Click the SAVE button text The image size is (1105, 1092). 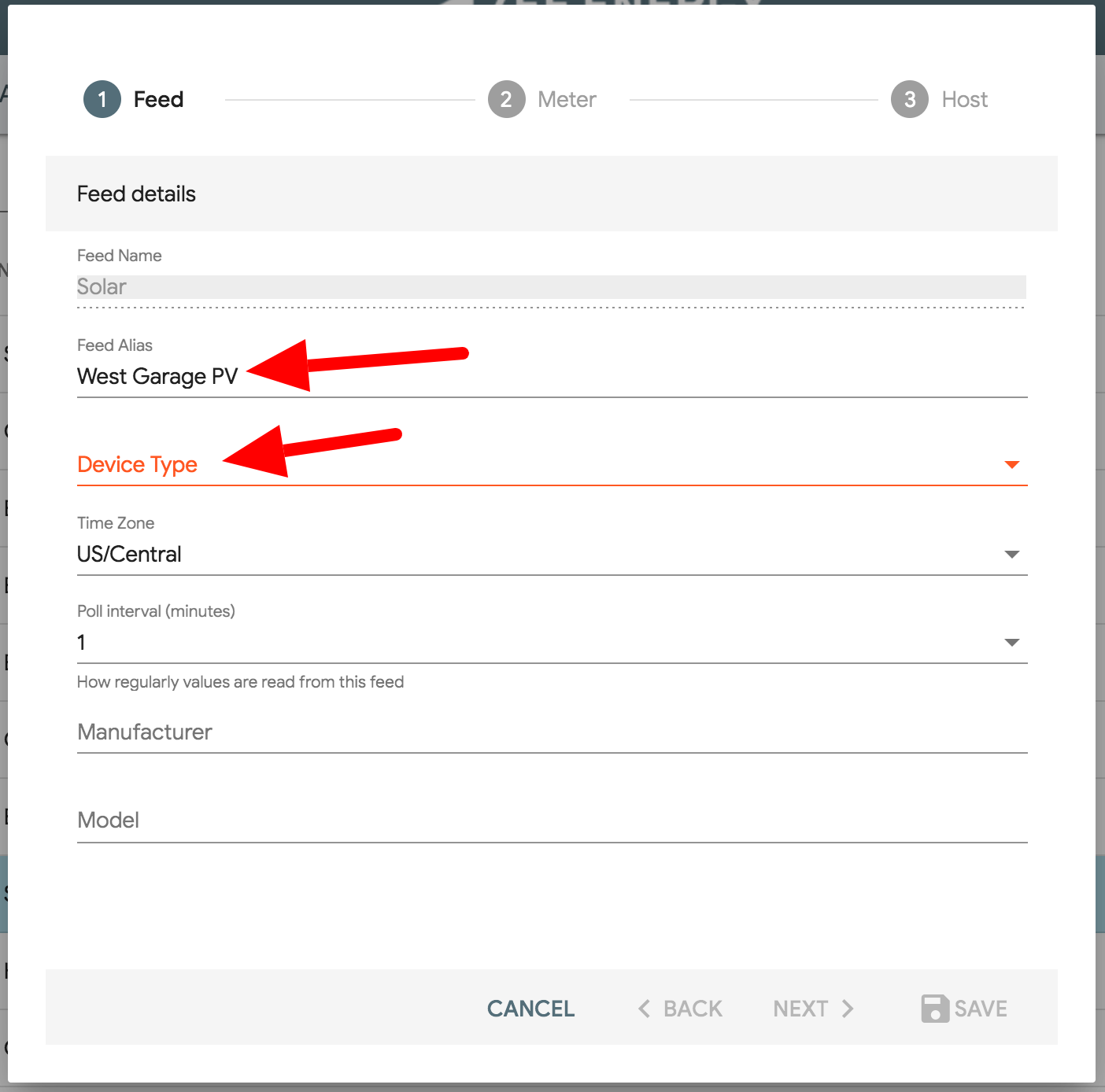[x=981, y=1009]
